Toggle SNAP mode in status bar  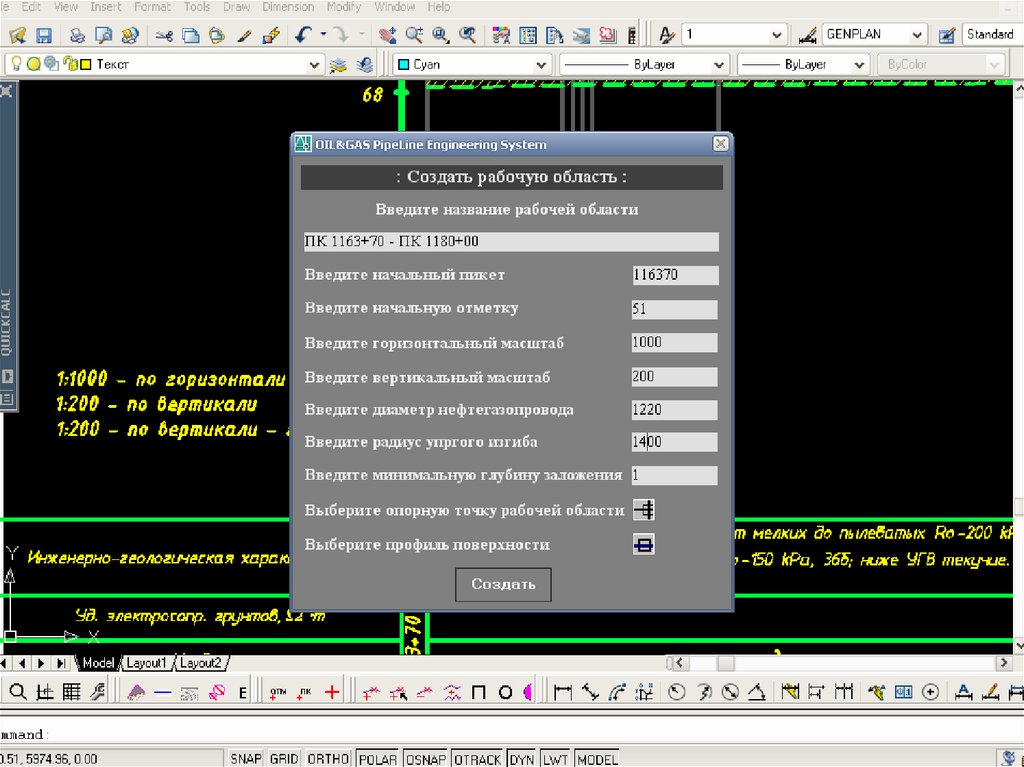246,759
